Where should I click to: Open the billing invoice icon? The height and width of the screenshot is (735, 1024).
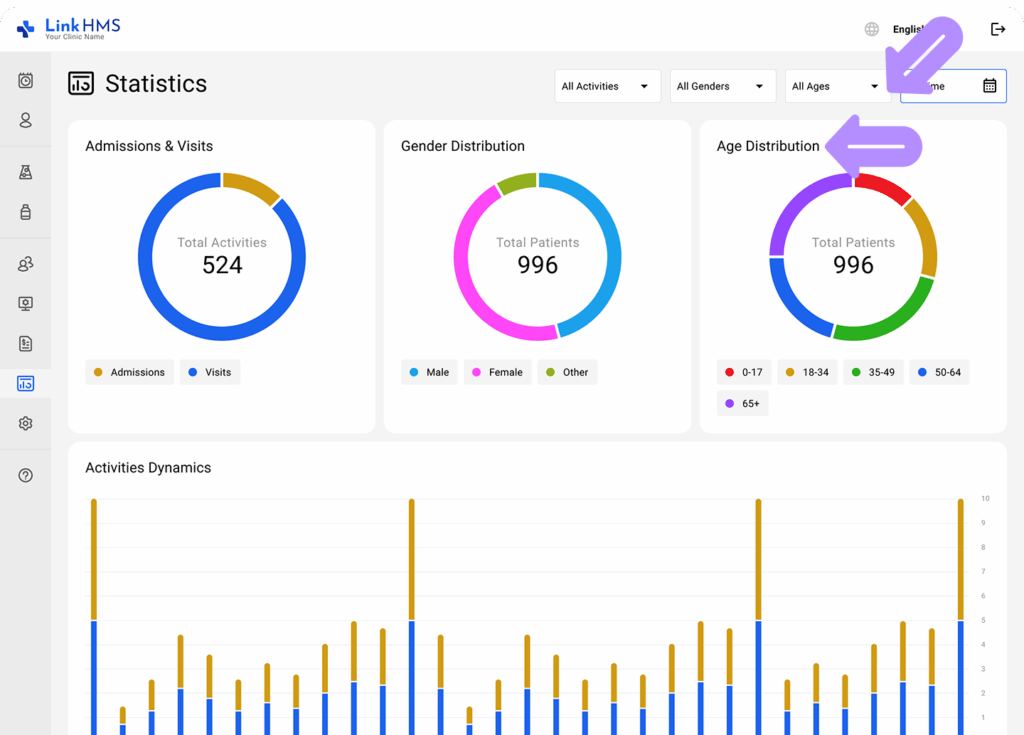tap(25, 343)
